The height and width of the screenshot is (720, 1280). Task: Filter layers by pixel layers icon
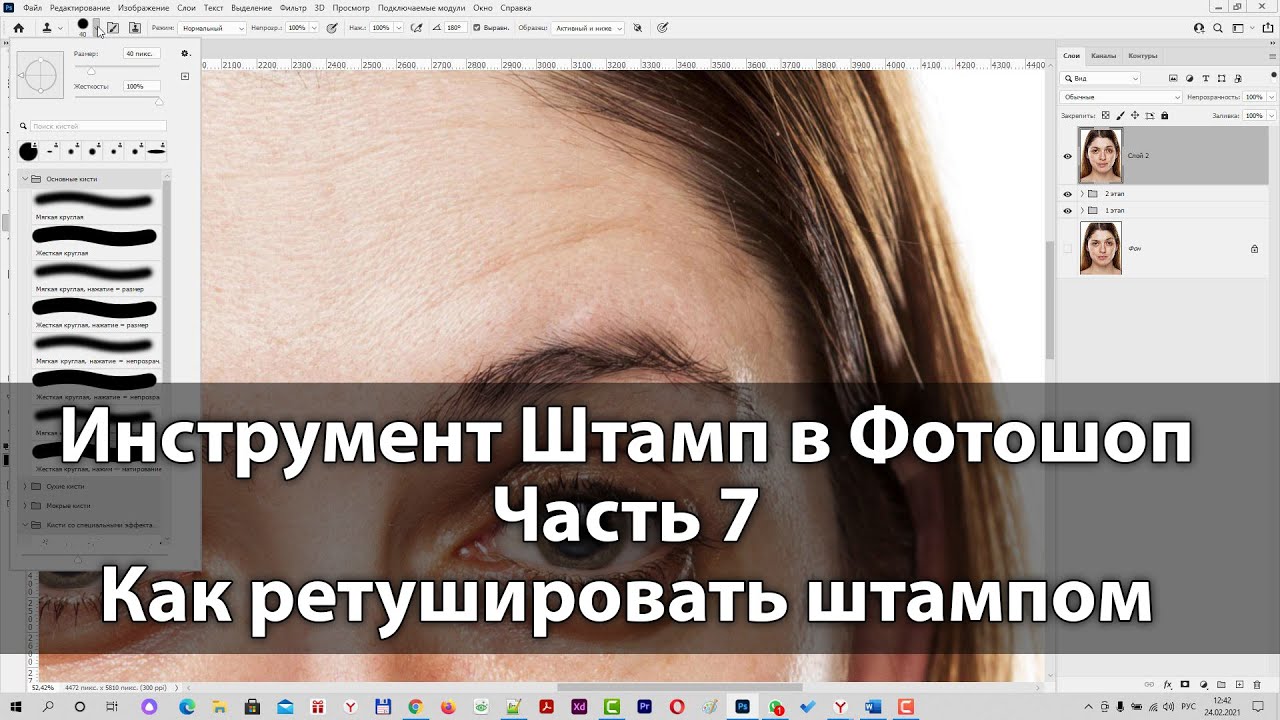(x=1172, y=78)
